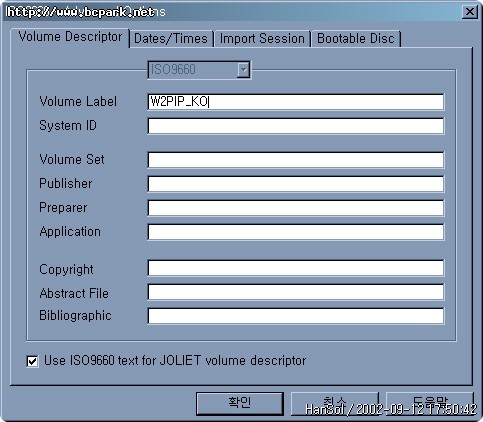Click the Application input field
Image resolution: width=483 pixels, height=422 pixels.
pyautogui.click(x=295, y=232)
